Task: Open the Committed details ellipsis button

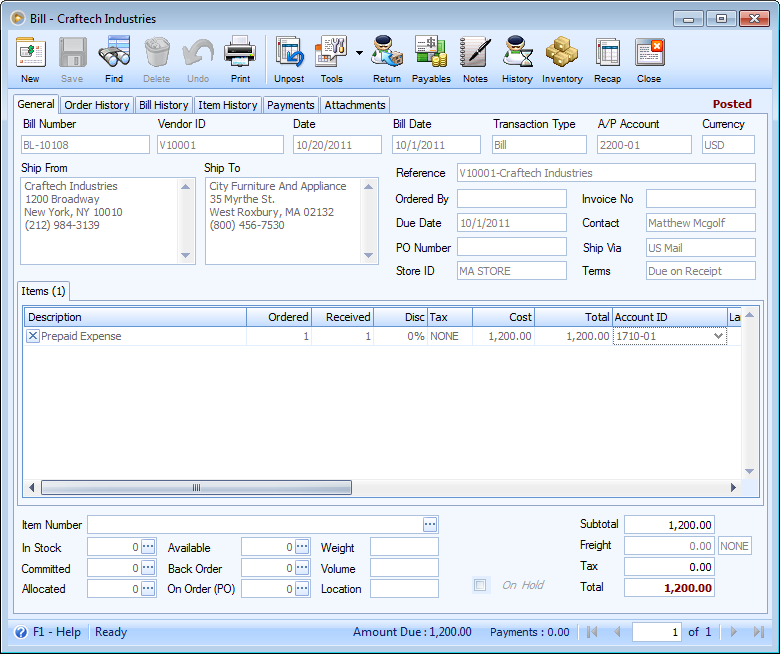Action: [x=148, y=567]
